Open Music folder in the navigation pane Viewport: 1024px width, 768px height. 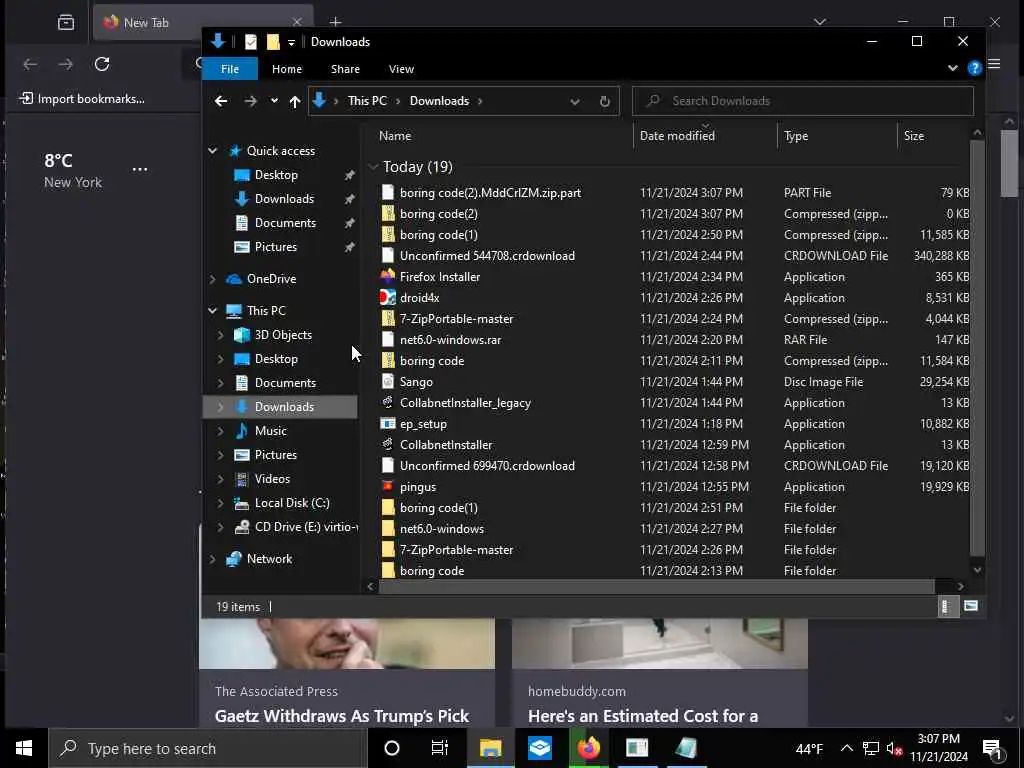coord(270,431)
